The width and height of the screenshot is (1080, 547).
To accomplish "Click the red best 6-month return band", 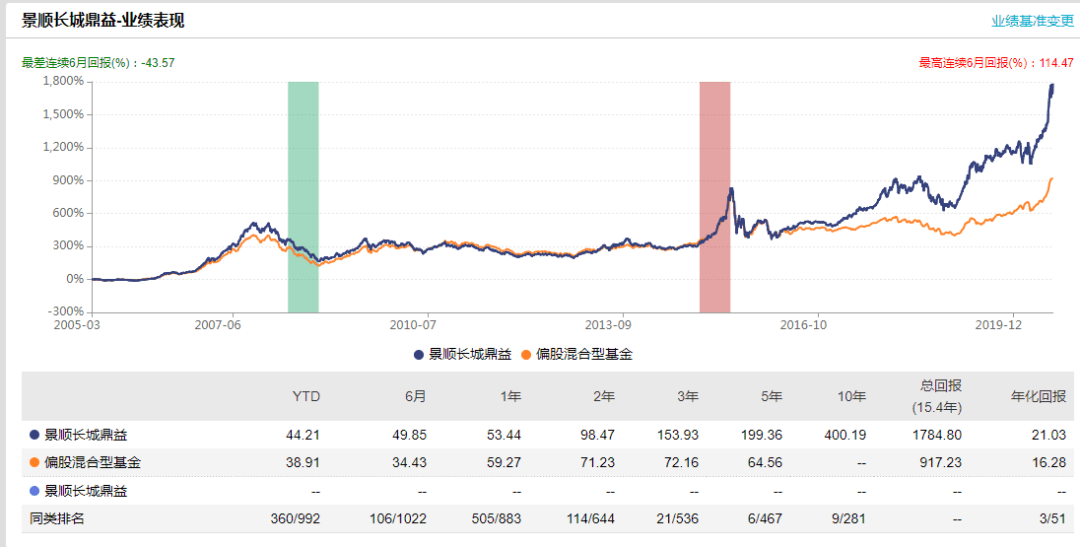I will [x=715, y=196].
